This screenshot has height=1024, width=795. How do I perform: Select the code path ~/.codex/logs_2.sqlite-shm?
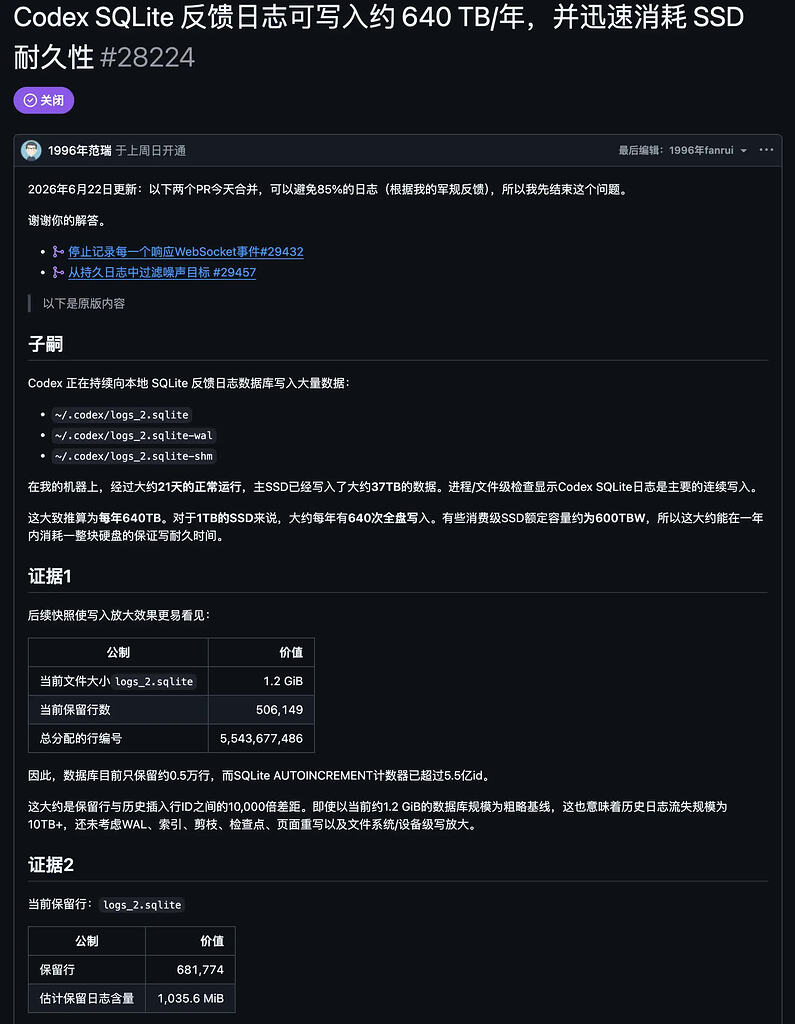pos(134,456)
